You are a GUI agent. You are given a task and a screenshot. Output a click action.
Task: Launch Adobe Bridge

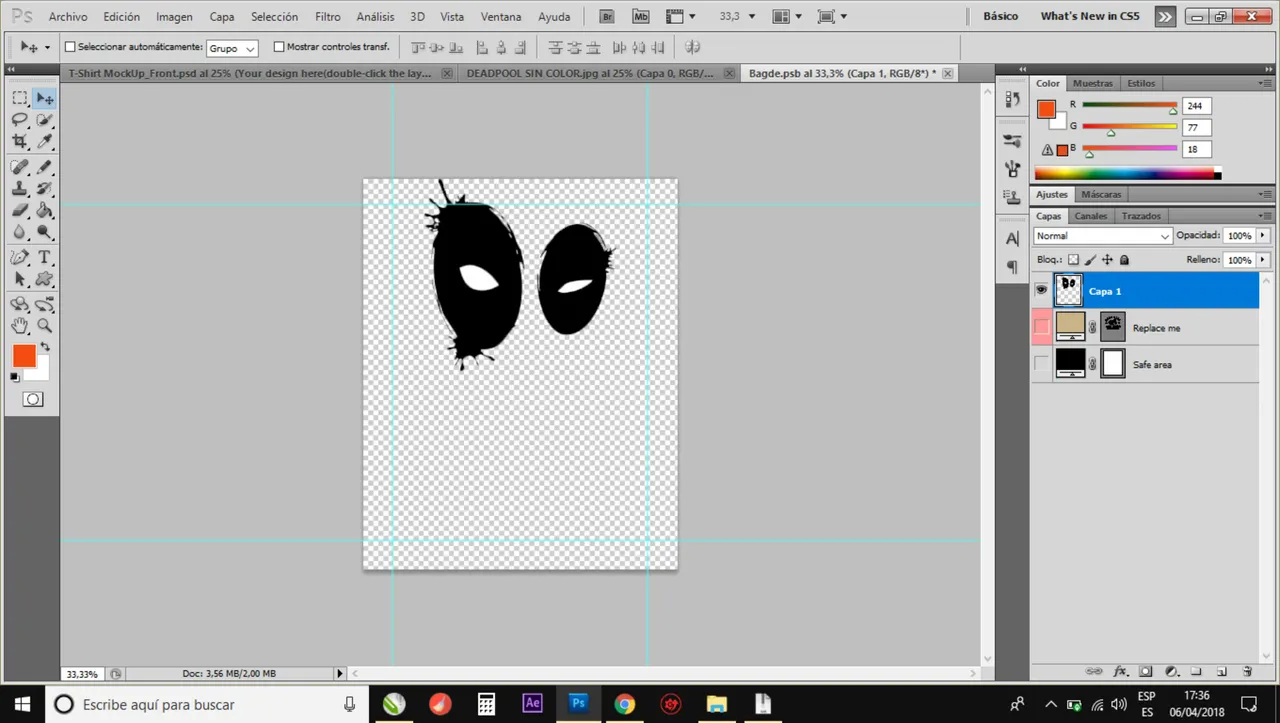[607, 16]
